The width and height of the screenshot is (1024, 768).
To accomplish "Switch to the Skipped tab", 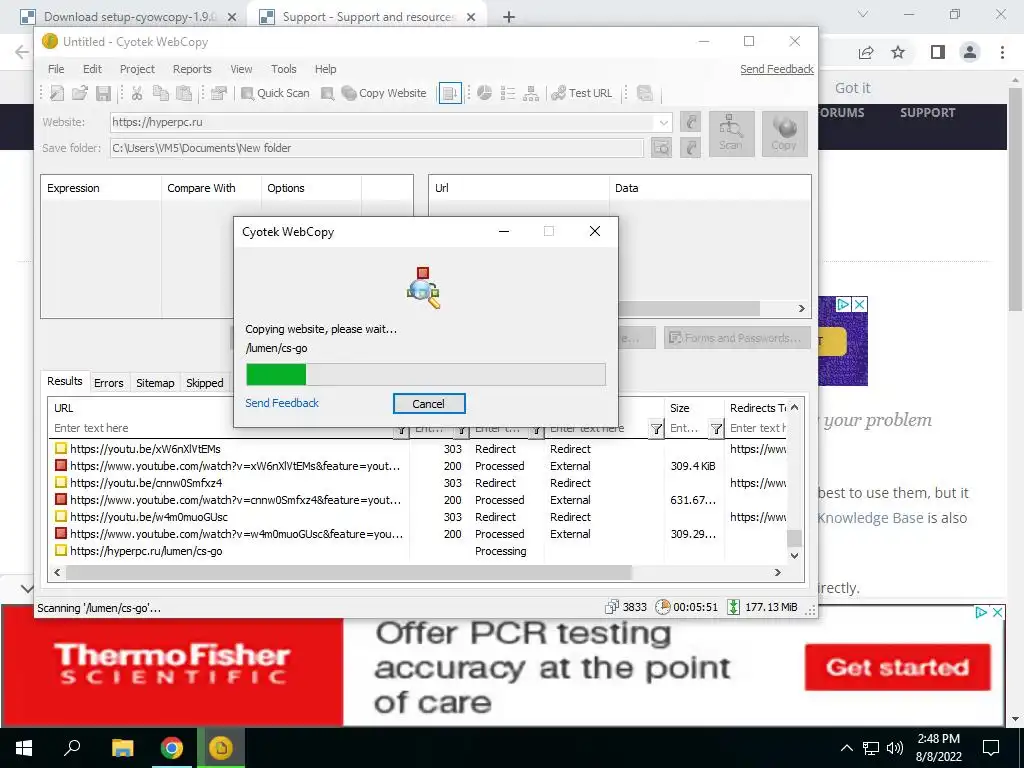I will [204, 383].
